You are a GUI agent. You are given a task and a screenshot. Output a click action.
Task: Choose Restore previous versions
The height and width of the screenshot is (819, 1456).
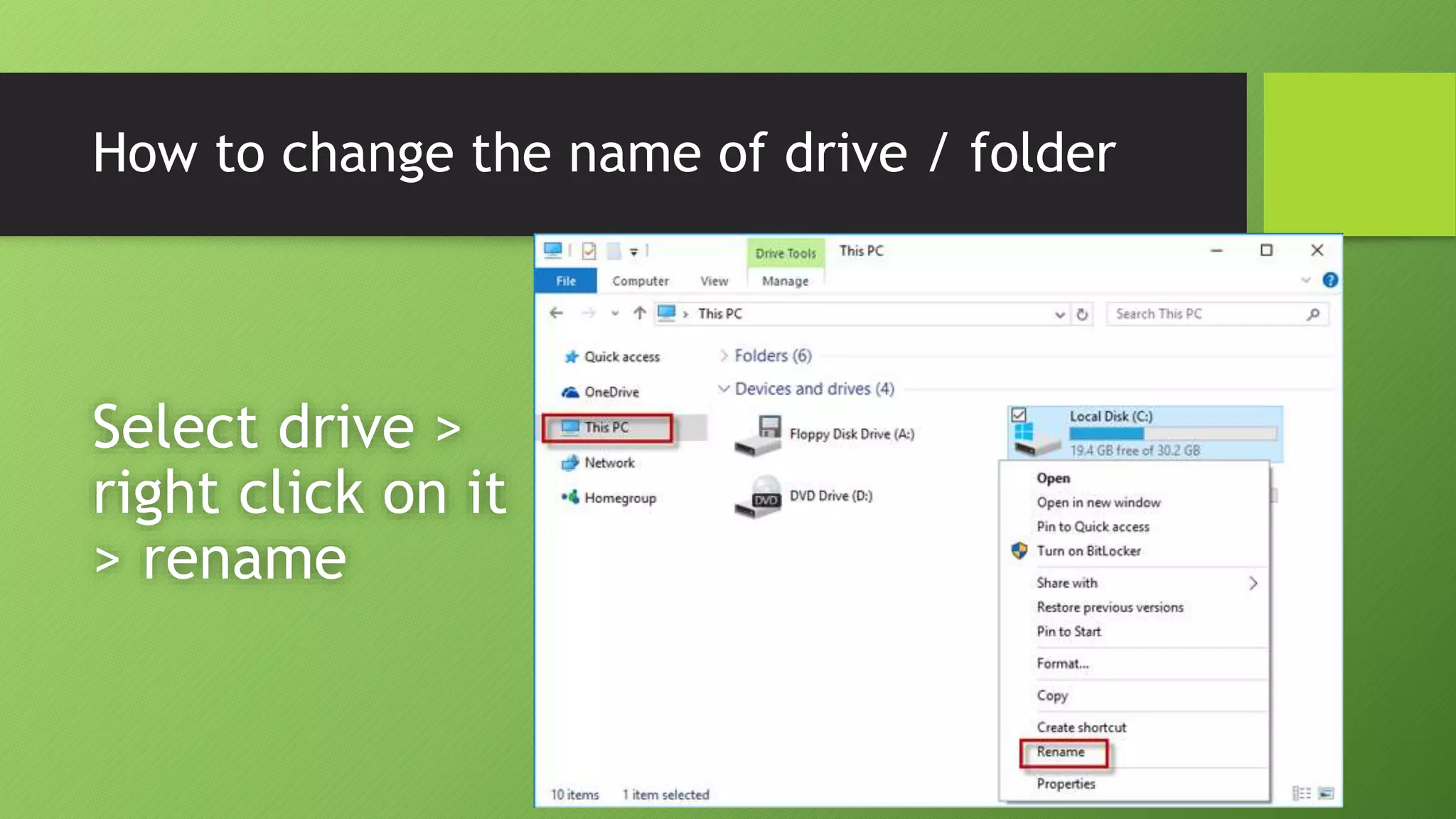coord(1134,607)
